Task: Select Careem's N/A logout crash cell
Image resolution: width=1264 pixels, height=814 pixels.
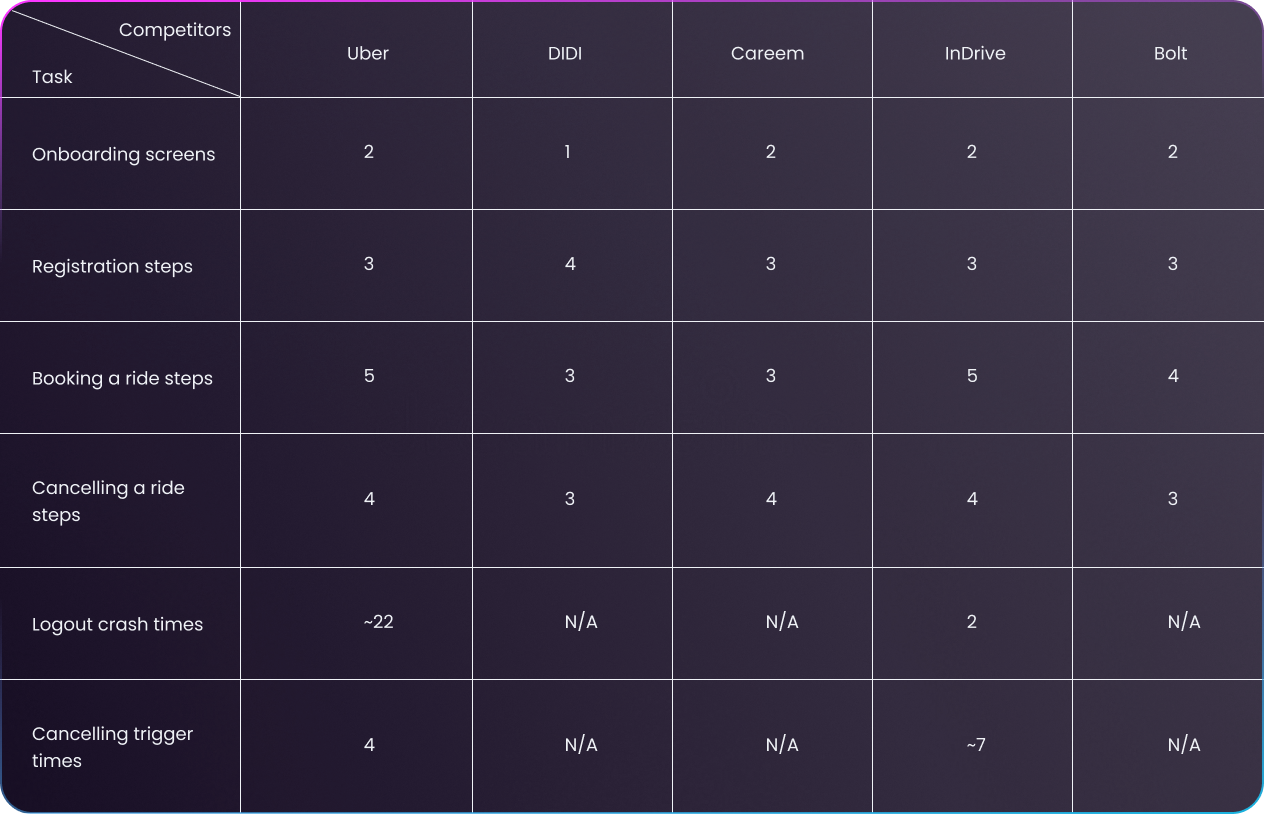Action: click(x=782, y=622)
